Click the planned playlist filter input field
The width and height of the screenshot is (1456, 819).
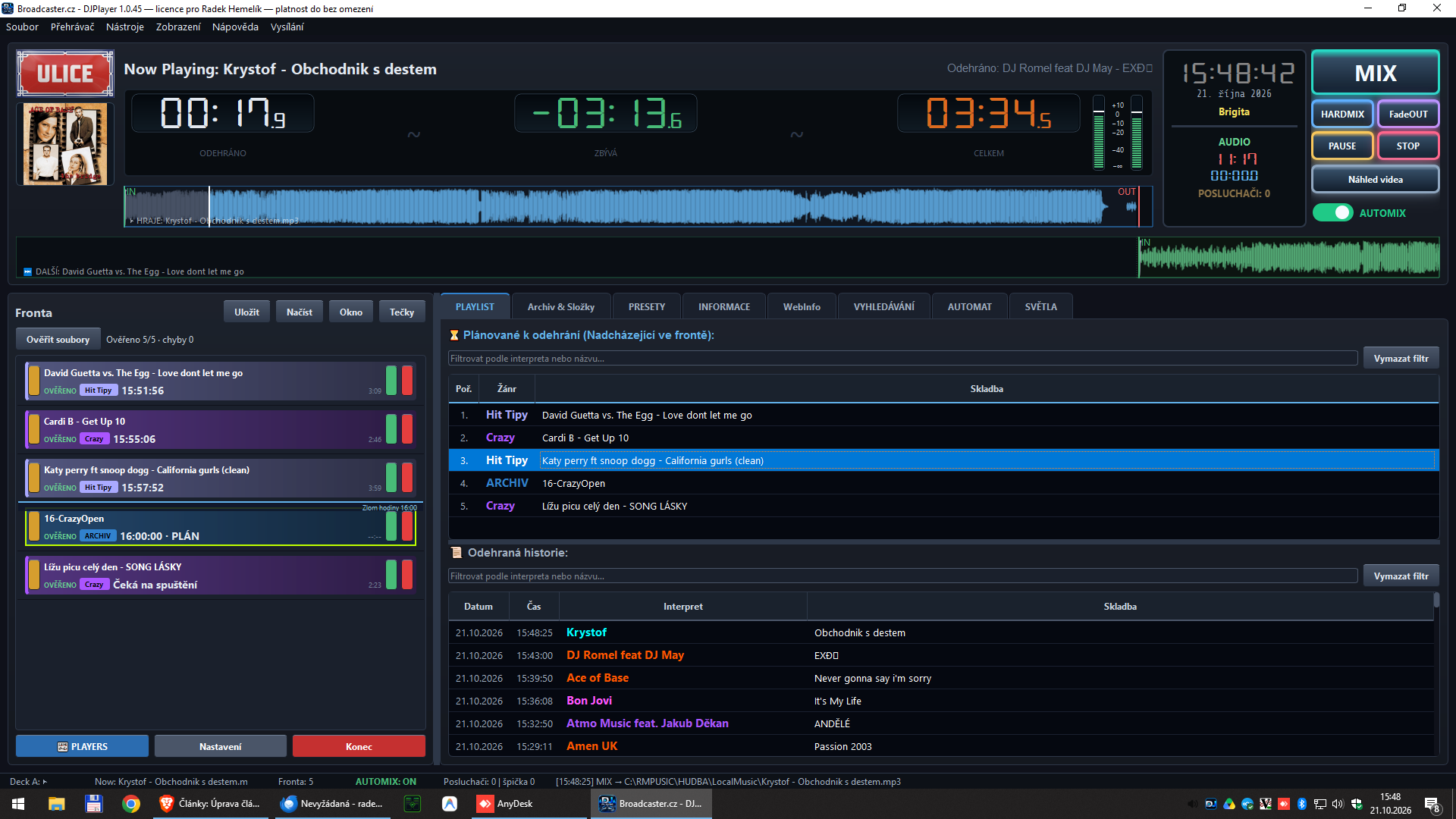(x=902, y=359)
